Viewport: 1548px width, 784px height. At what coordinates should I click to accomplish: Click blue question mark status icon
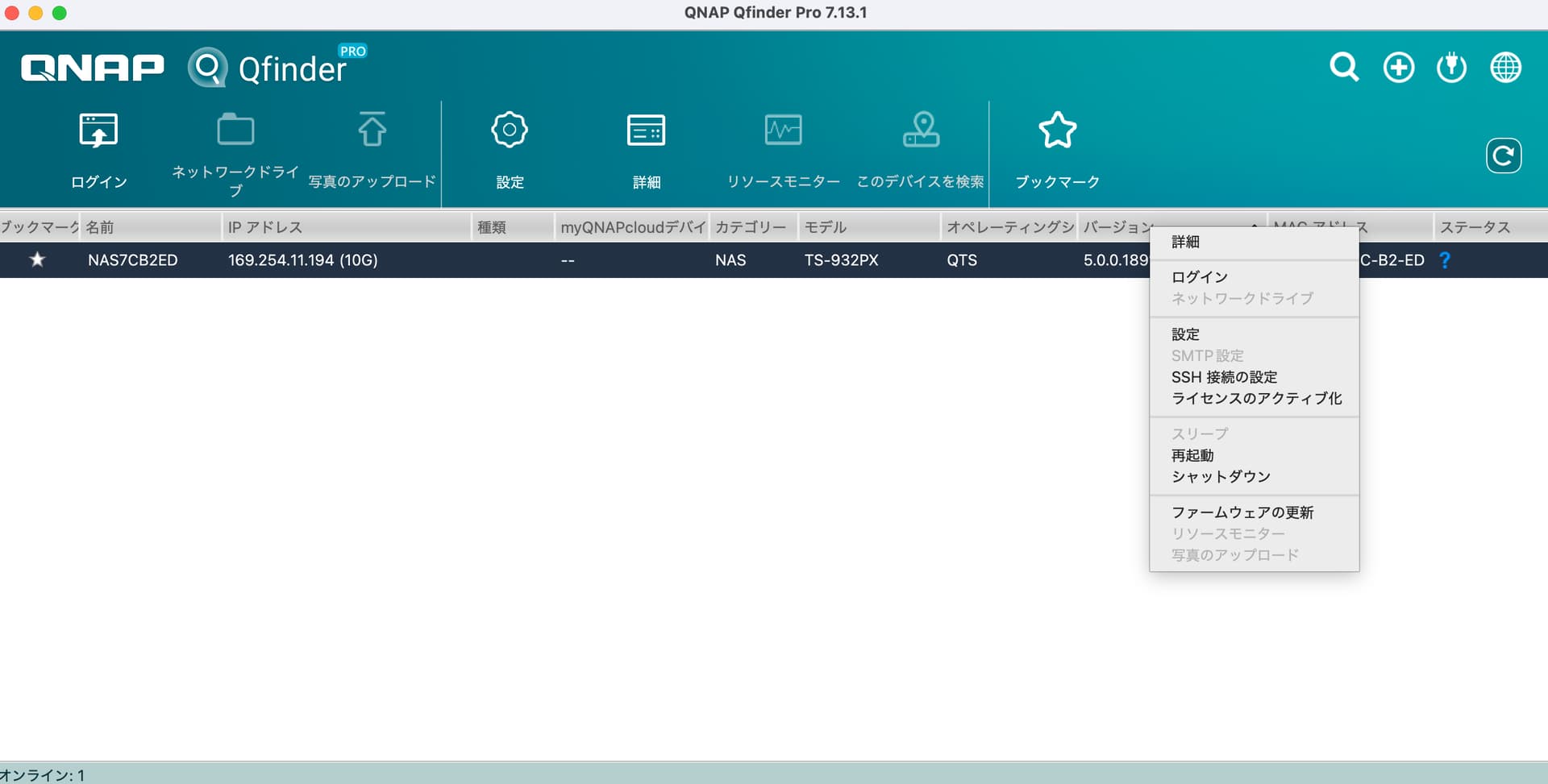(1445, 260)
